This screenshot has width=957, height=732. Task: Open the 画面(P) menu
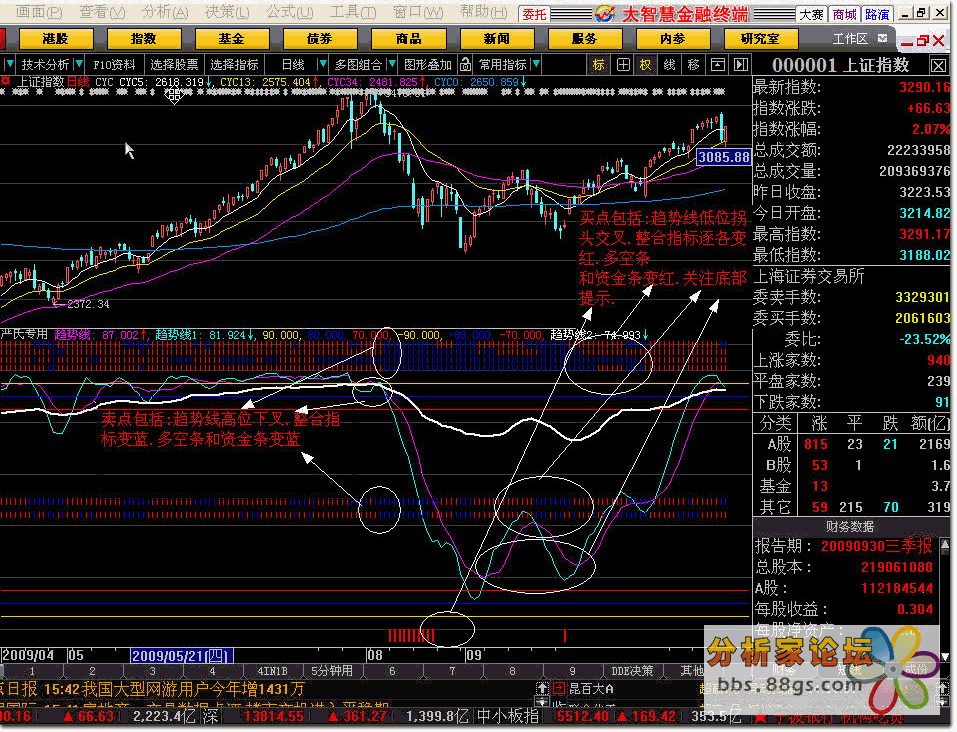click(x=38, y=12)
